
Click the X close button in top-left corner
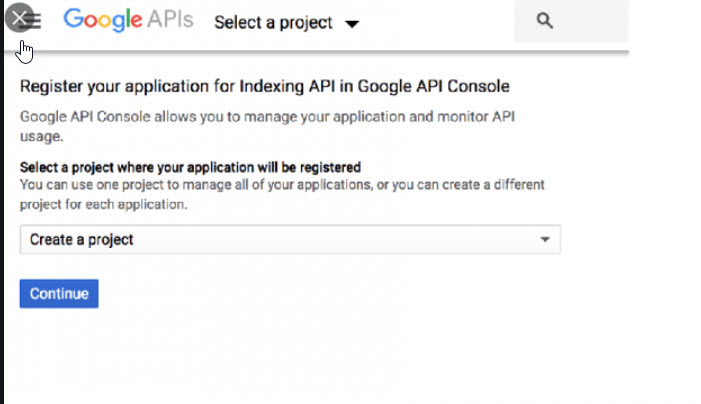pos(17,18)
